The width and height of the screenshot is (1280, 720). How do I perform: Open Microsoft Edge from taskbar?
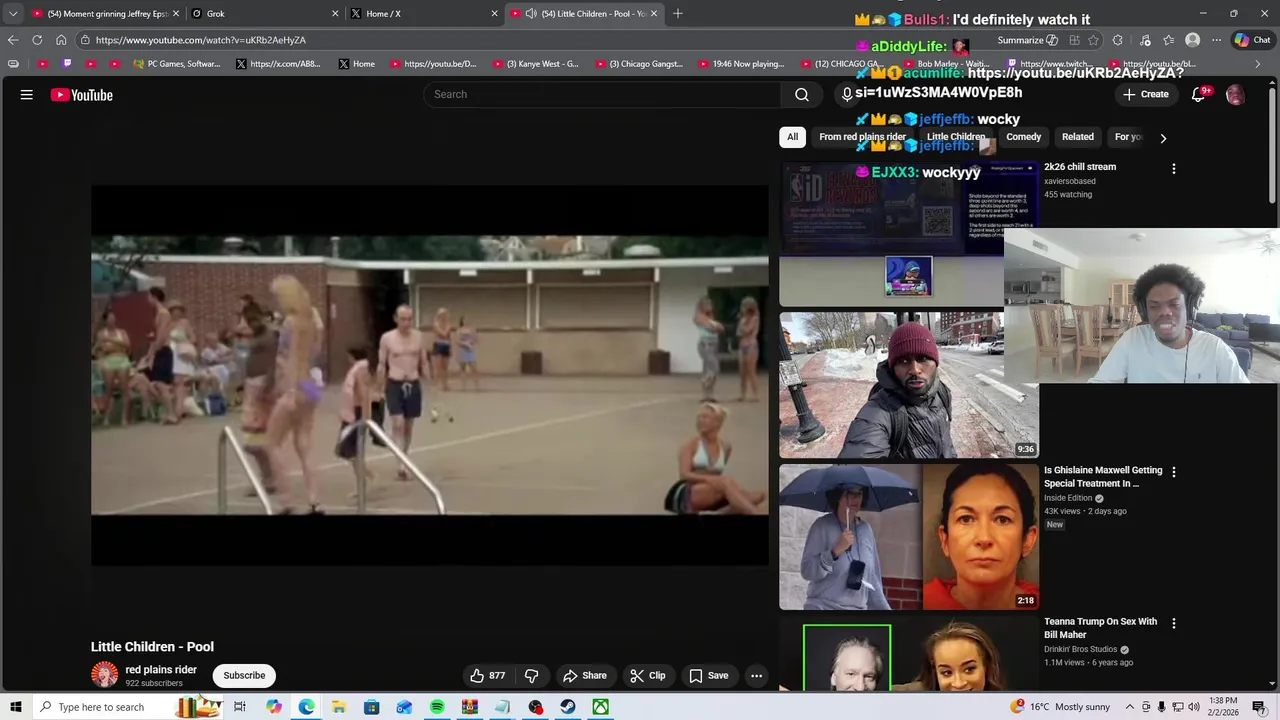tap(306, 707)
